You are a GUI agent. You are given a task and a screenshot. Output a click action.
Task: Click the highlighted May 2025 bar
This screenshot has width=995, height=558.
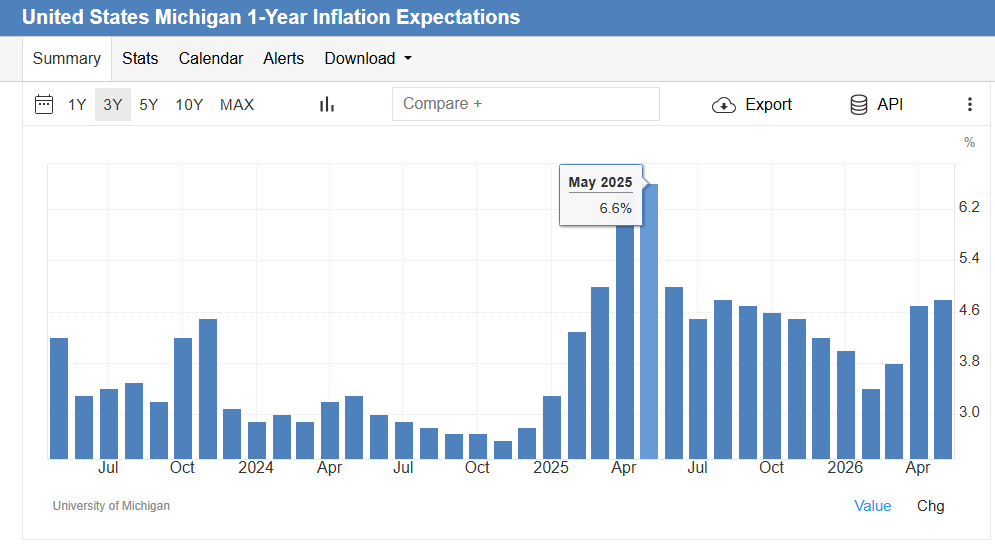(x=649, y=321)
